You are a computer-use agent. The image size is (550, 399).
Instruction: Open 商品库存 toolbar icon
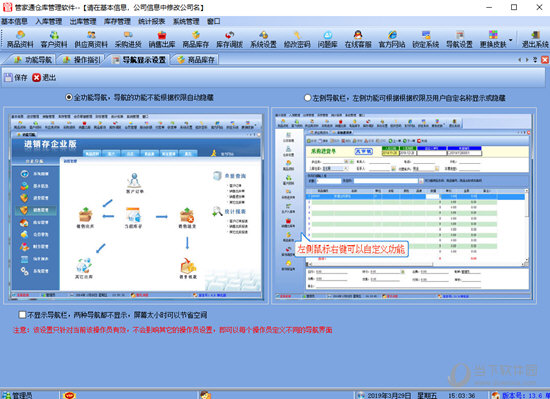[196, 39]
